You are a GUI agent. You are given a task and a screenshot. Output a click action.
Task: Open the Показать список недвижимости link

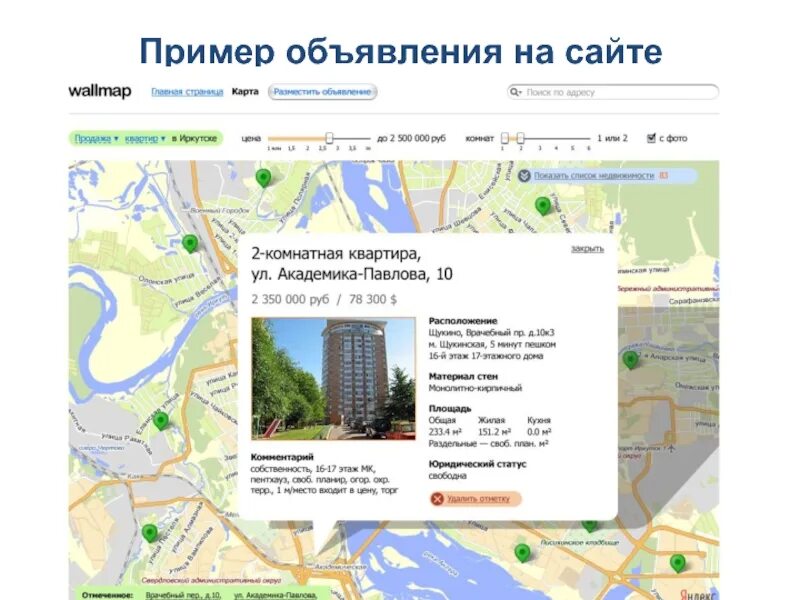coord(594,176)
